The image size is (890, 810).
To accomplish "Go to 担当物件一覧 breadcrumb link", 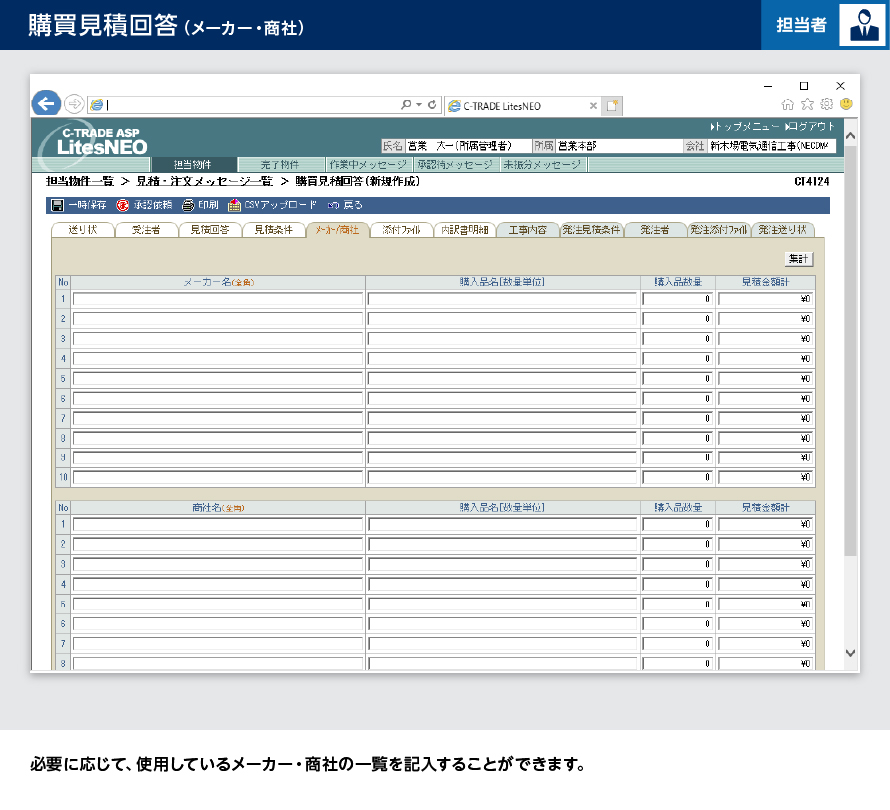I will tap(80, 182).
